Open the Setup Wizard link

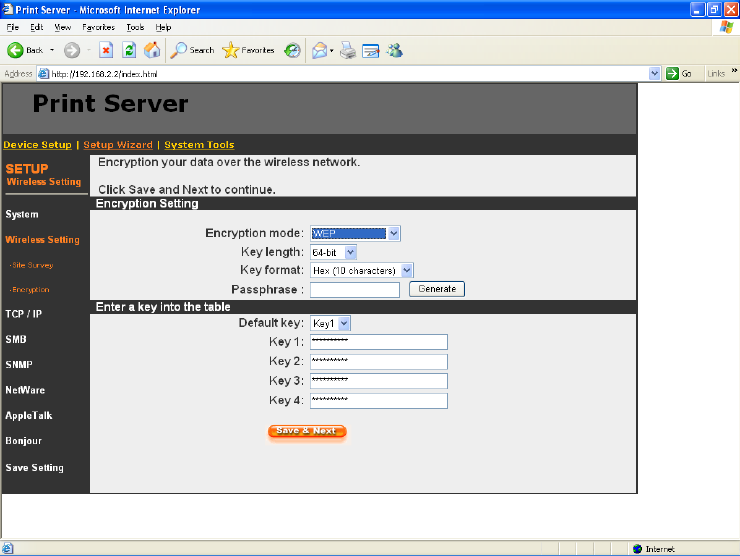(x=118, y=145)
